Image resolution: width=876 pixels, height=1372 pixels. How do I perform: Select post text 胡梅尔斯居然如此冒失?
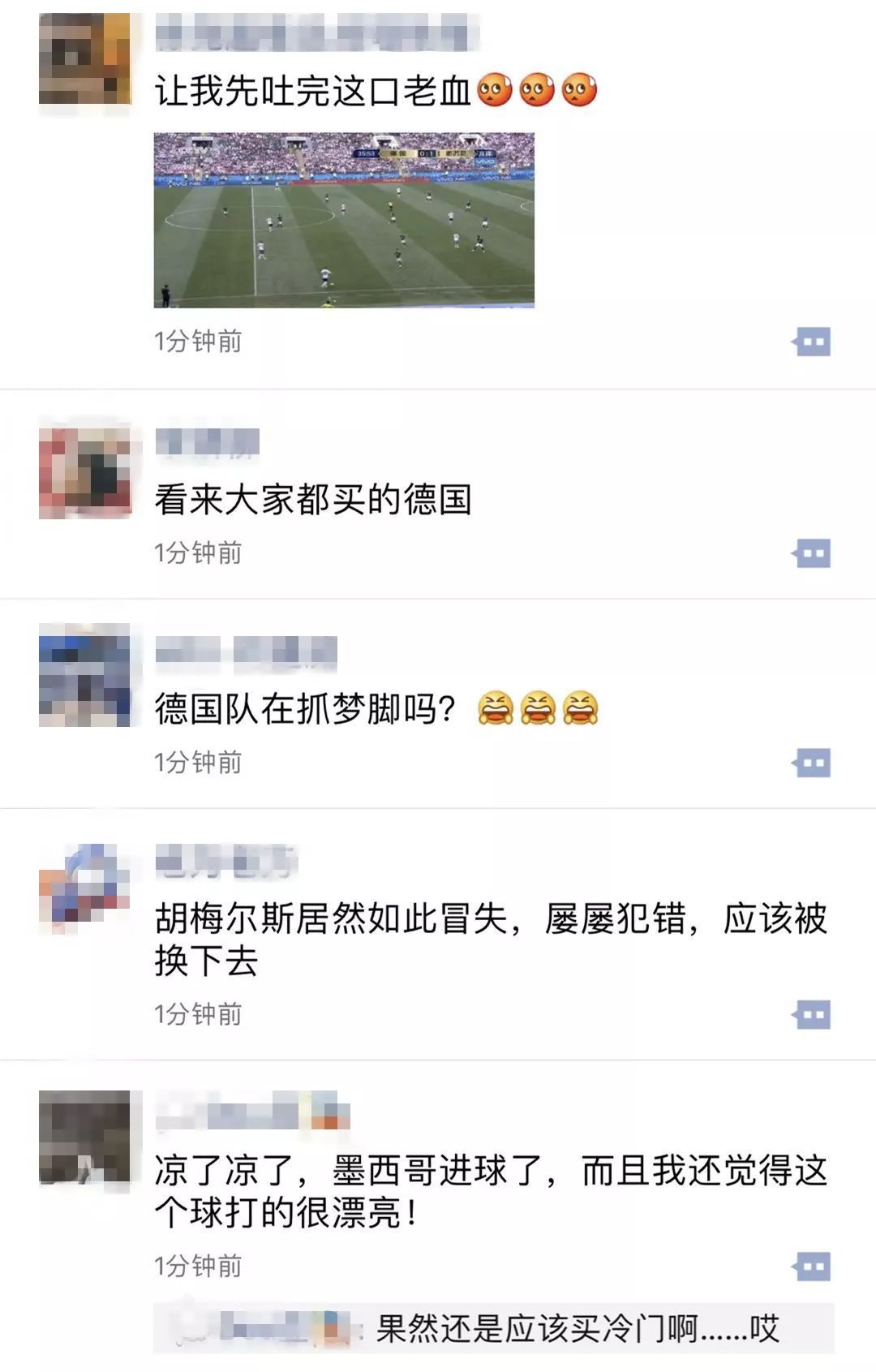[332, 919]
